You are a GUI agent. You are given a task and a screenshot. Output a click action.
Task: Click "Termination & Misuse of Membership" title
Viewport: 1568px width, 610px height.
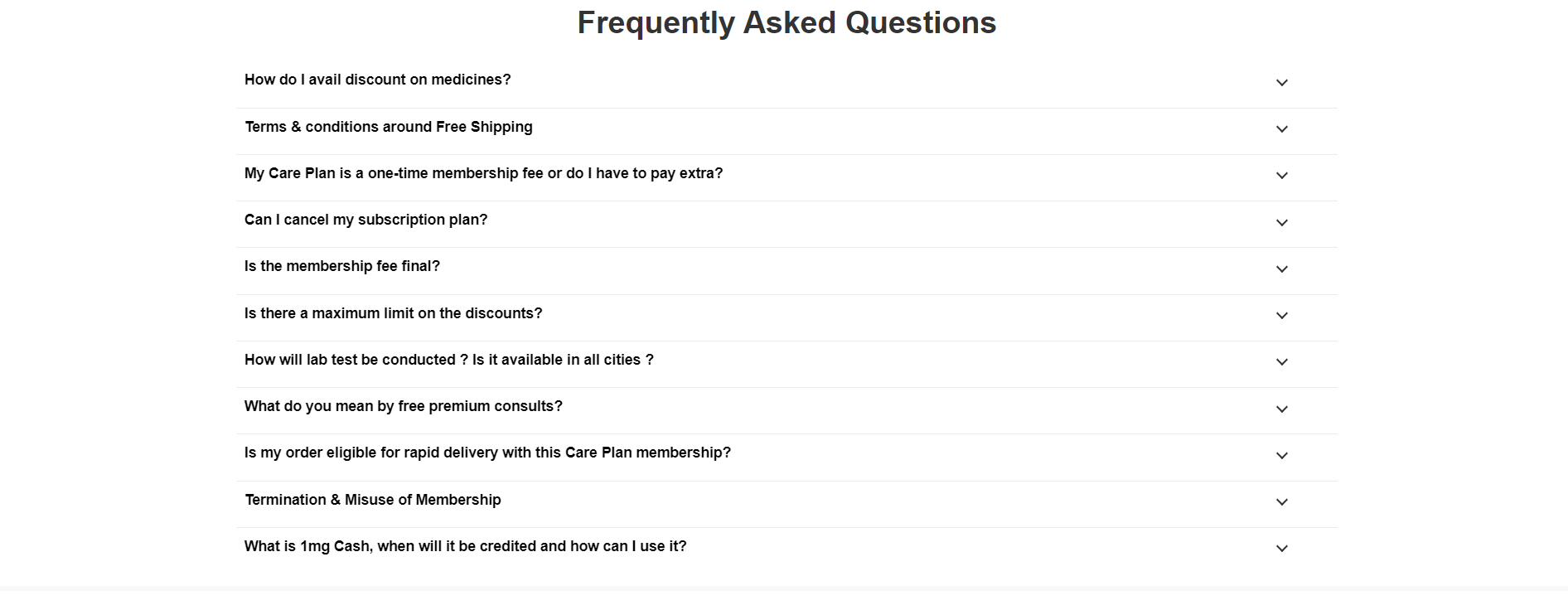tap(372, 500)
